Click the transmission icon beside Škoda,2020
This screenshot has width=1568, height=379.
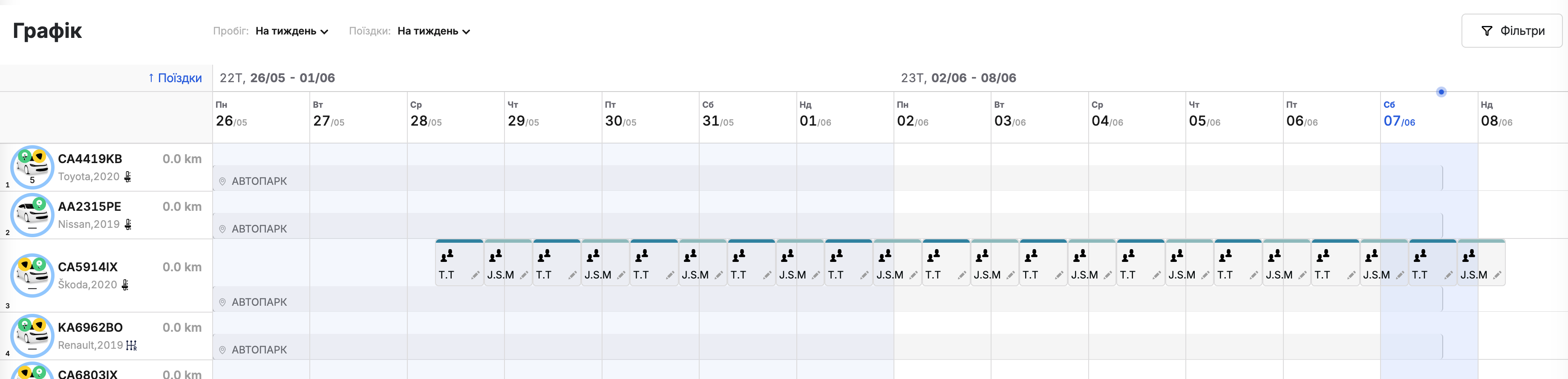[x=125, y=285]
